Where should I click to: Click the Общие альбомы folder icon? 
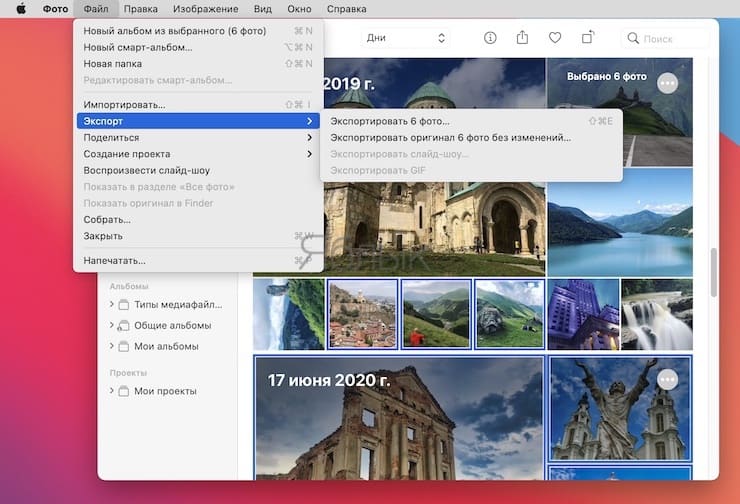coord(124,326)
